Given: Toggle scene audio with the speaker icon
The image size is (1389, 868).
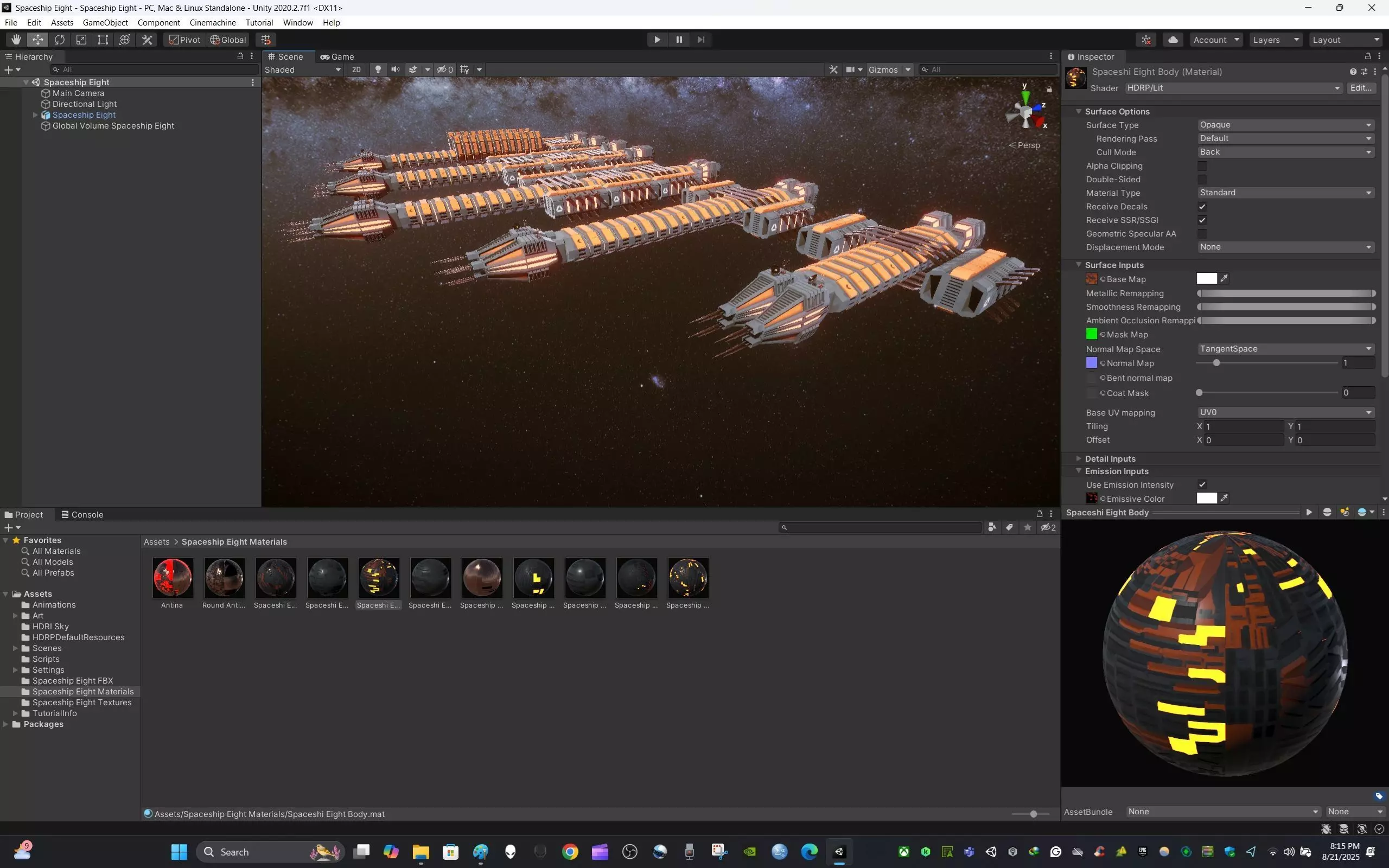Looking at the screenshot, I should [x=395, y=69].
